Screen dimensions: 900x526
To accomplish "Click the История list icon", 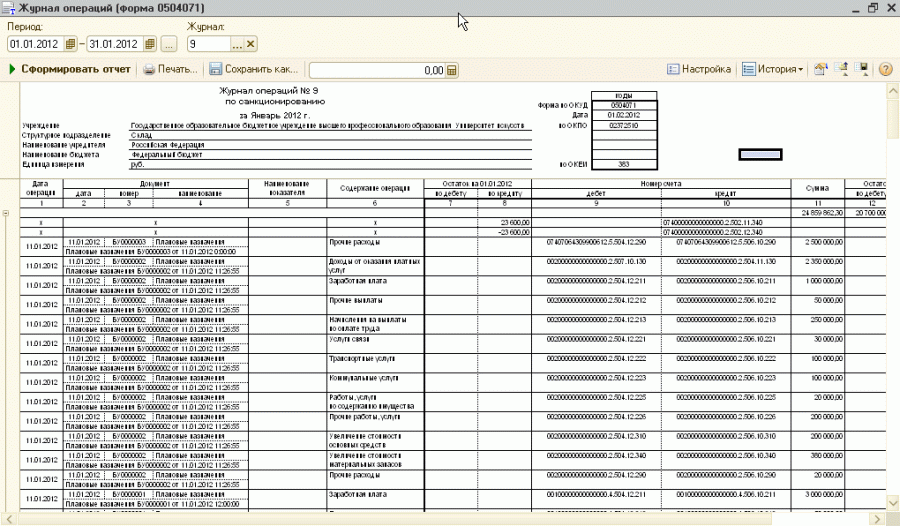I will click(x=748, y=69).
